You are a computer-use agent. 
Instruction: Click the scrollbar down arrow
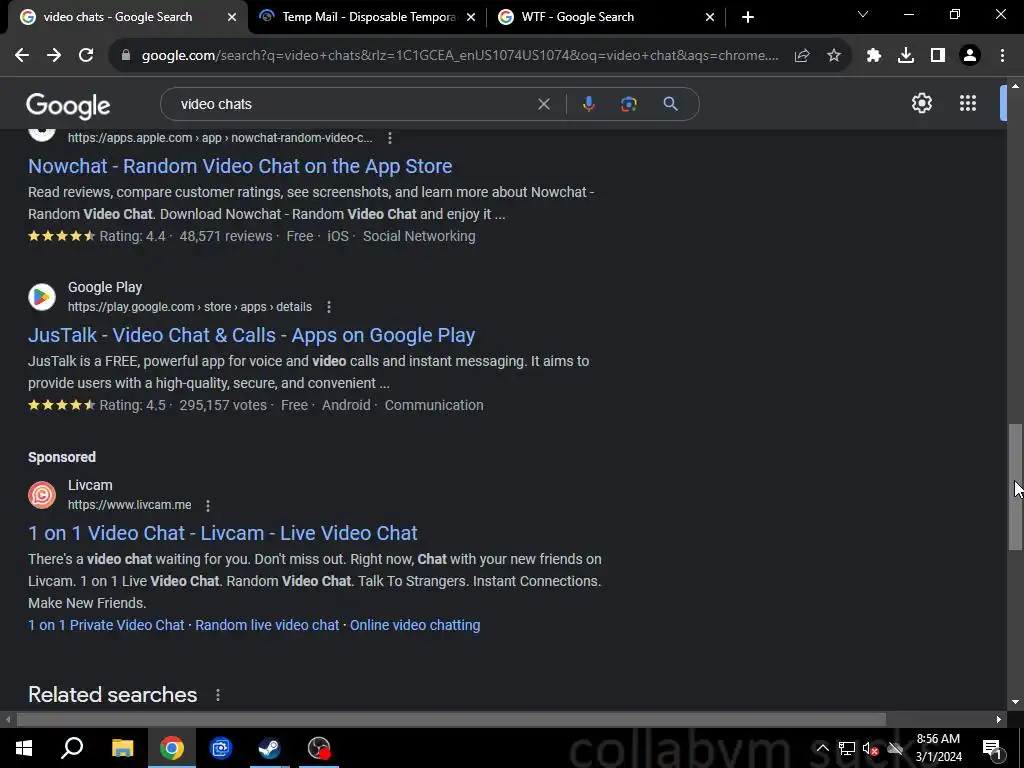point(1015,703)
